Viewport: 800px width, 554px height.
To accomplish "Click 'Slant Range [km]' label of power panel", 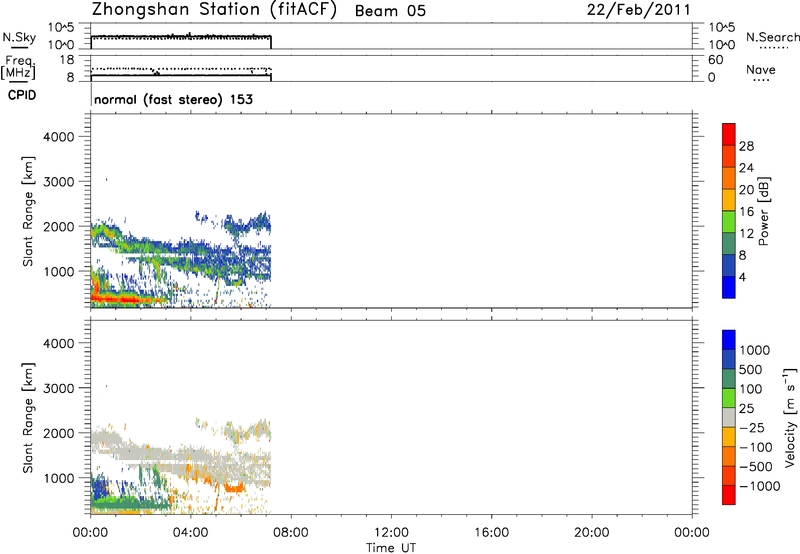I will pos(28,211).
